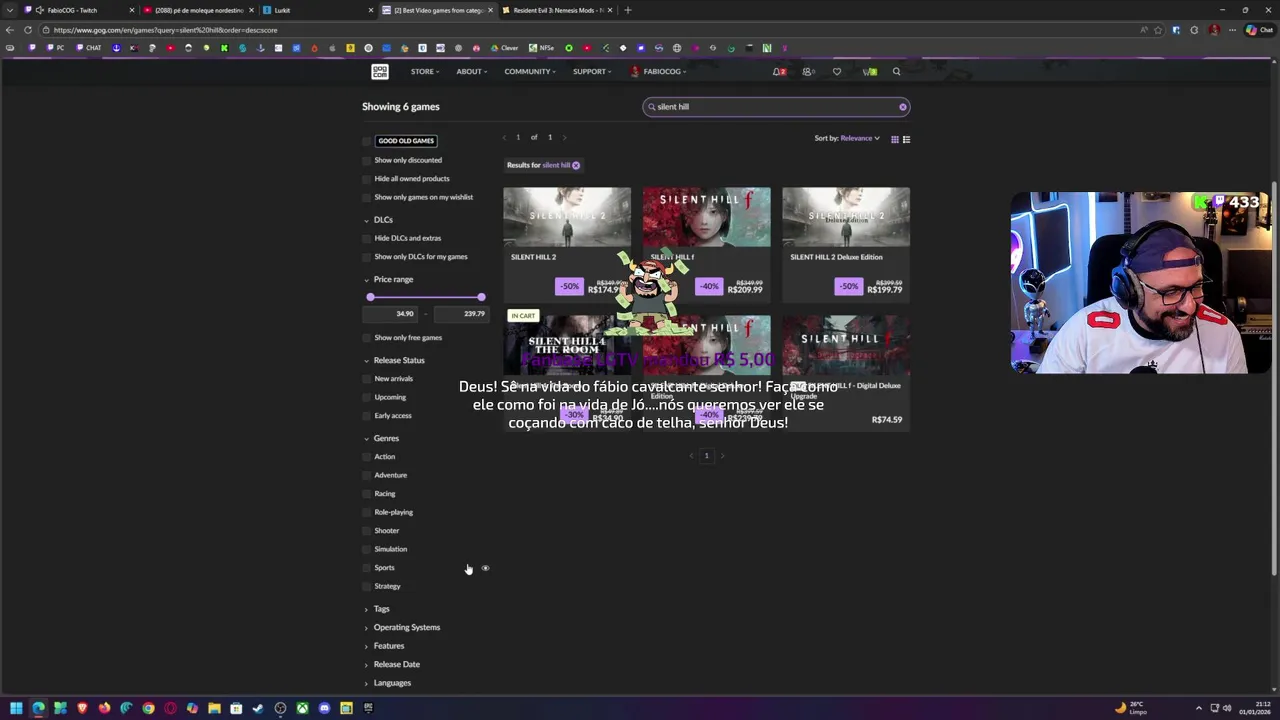Switch to Resident Evil 3: Nemesis Mods tab
1280x720 pixels.
559,10
